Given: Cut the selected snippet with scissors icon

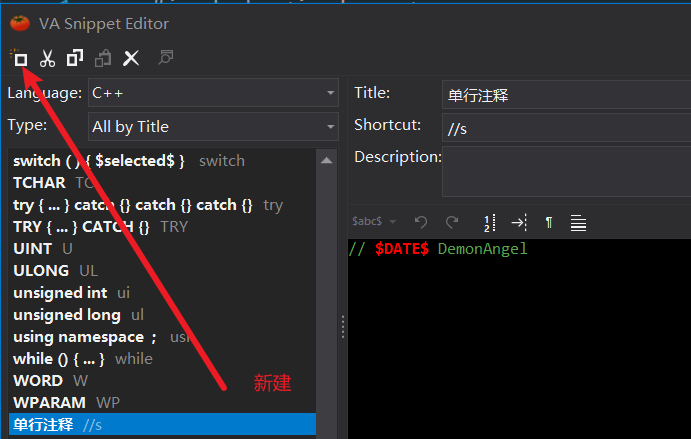Looking at the screenshot, I should point(47,58).
